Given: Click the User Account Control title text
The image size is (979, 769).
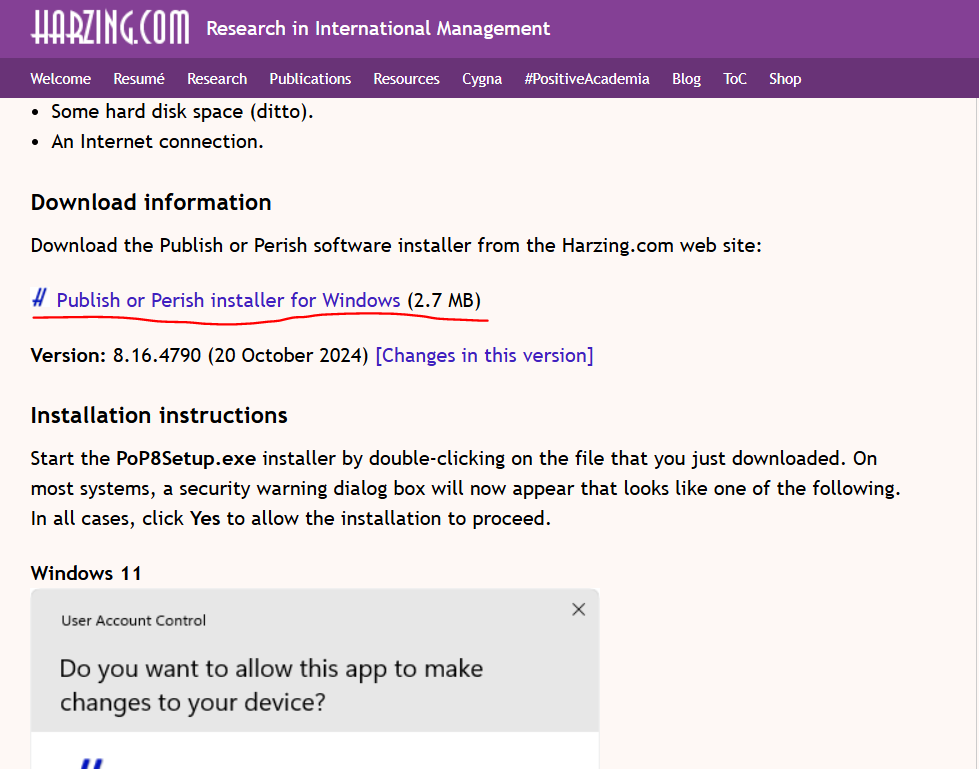Looking at the screenshot, I should tap(134, 620).
